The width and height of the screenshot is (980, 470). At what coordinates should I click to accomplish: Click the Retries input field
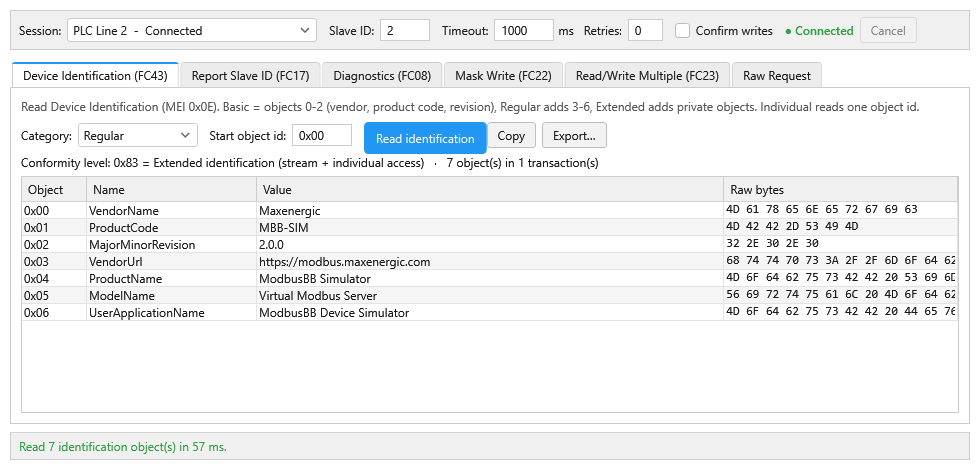645,31
